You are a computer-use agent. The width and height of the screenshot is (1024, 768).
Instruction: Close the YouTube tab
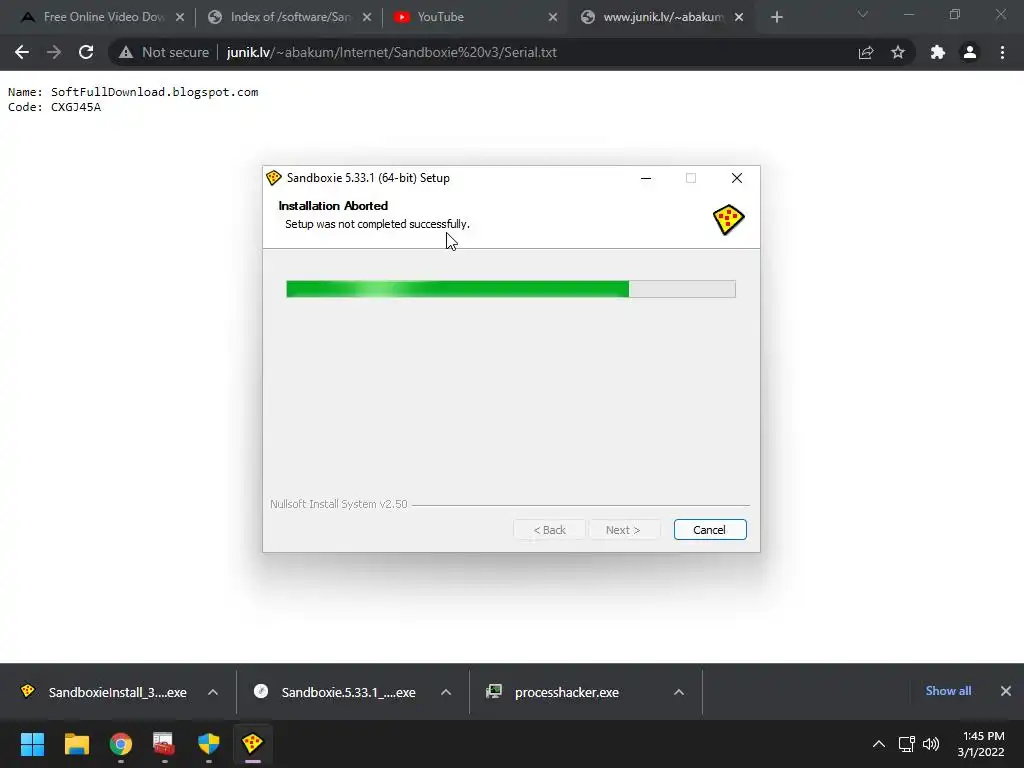[553, 17]
